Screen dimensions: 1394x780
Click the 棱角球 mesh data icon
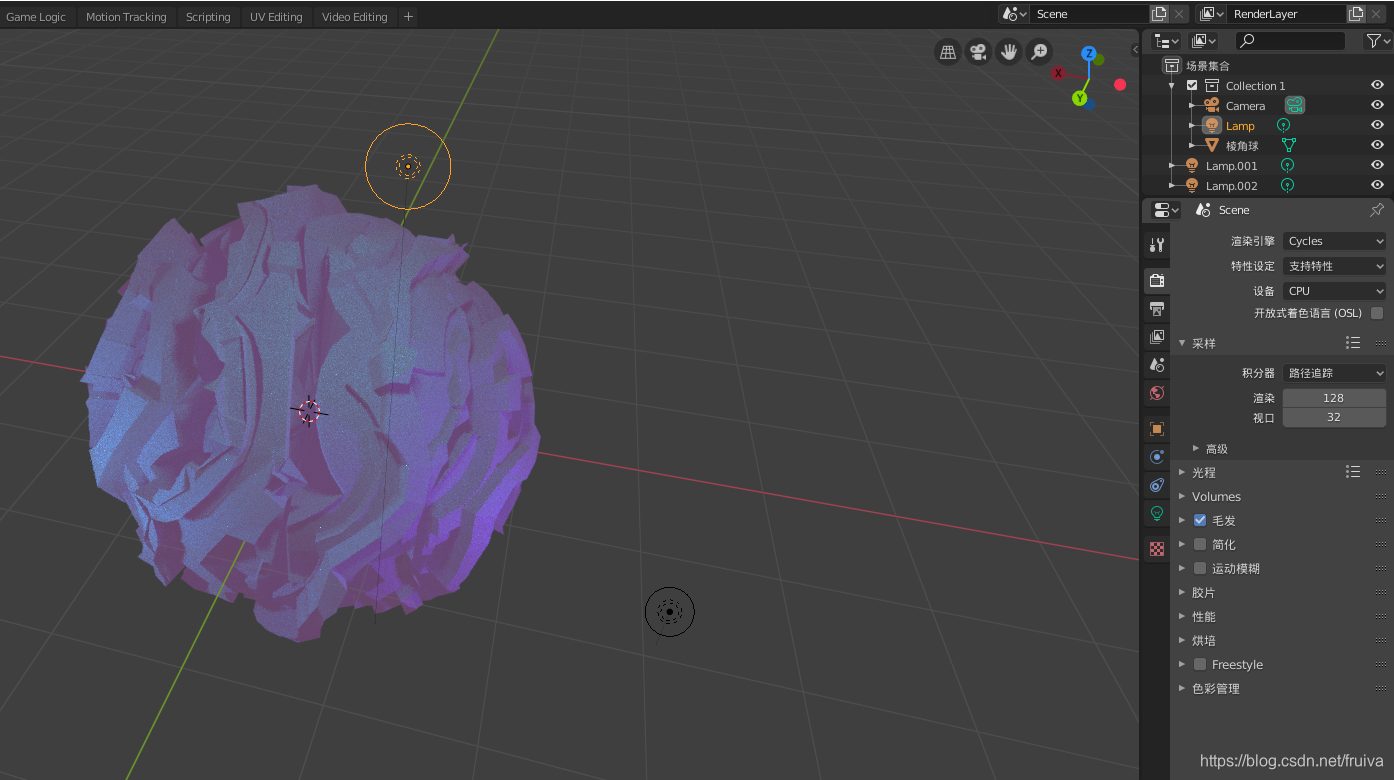1289,145
